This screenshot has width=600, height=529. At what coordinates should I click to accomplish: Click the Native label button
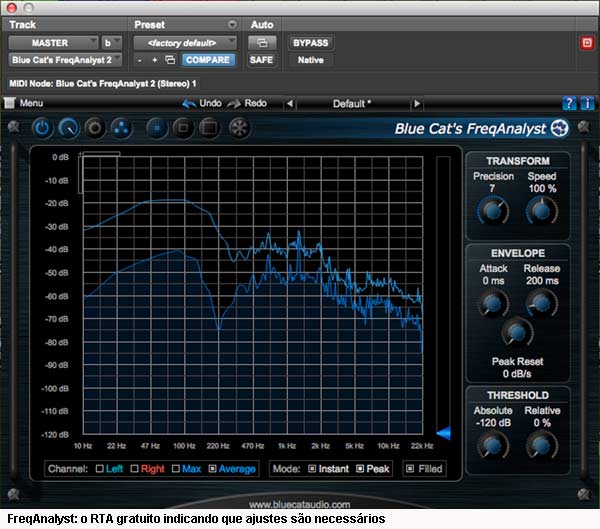(311, 60)
